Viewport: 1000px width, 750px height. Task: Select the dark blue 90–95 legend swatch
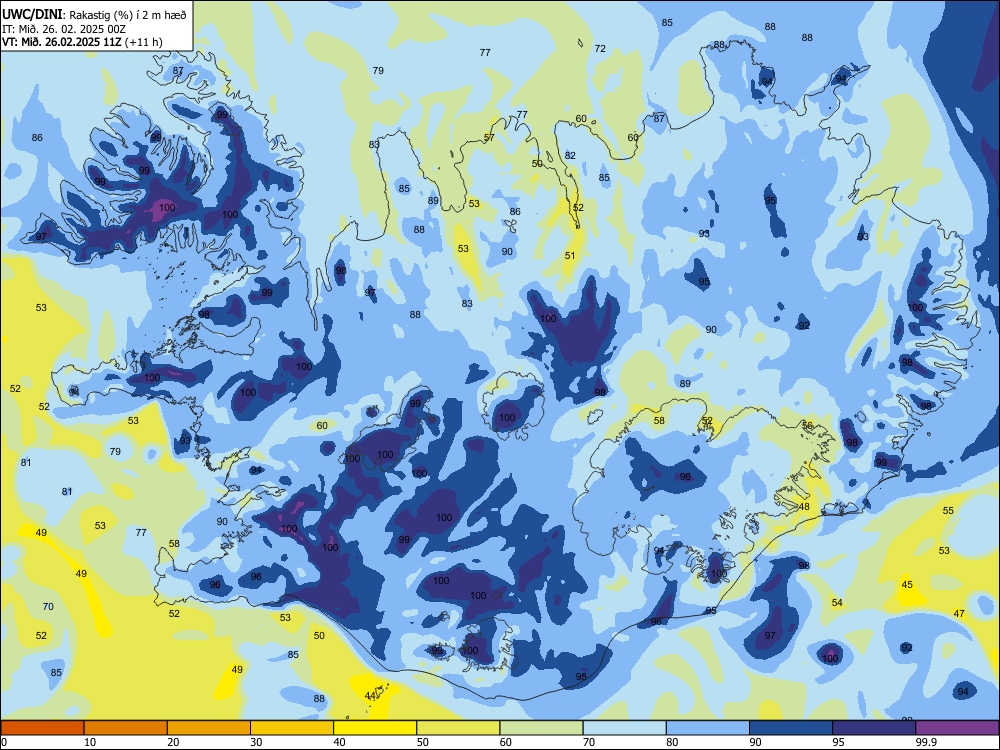[791, 728]
